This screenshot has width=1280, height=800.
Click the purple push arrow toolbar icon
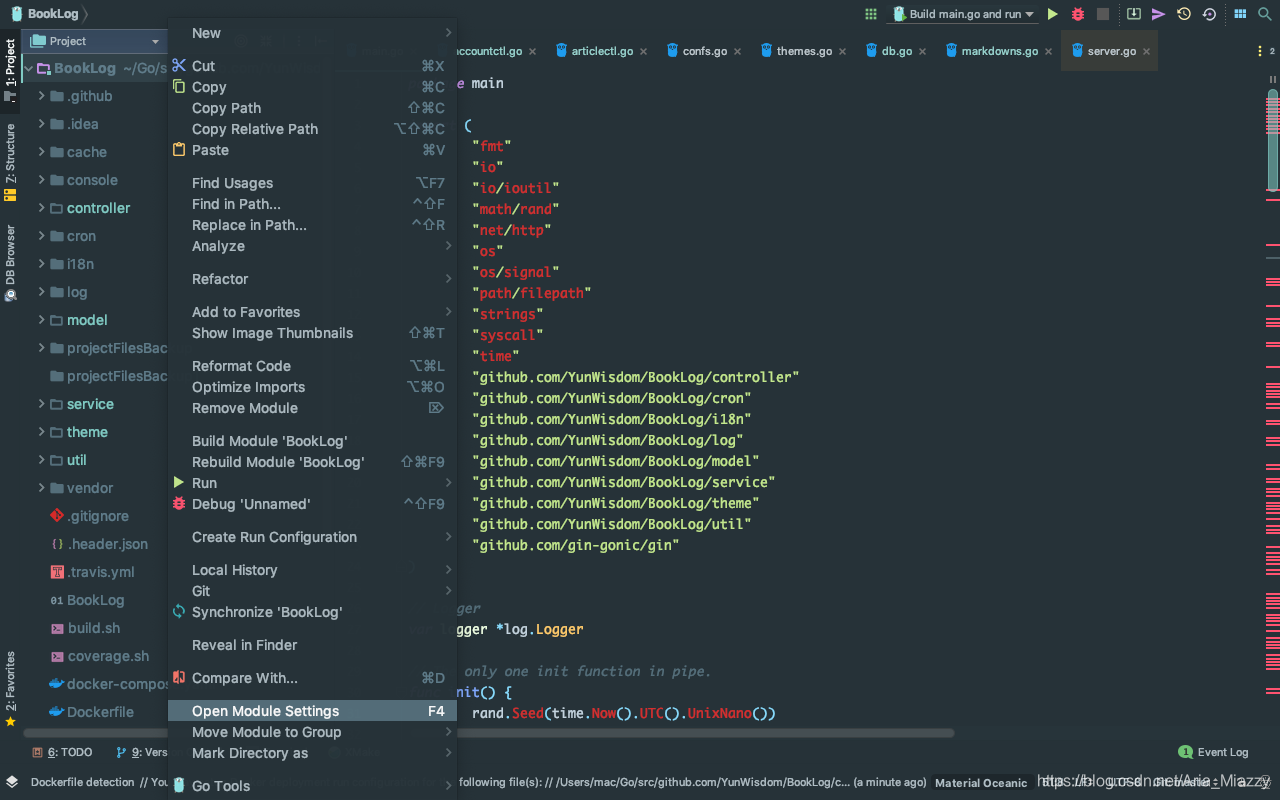click(1158, 14)
